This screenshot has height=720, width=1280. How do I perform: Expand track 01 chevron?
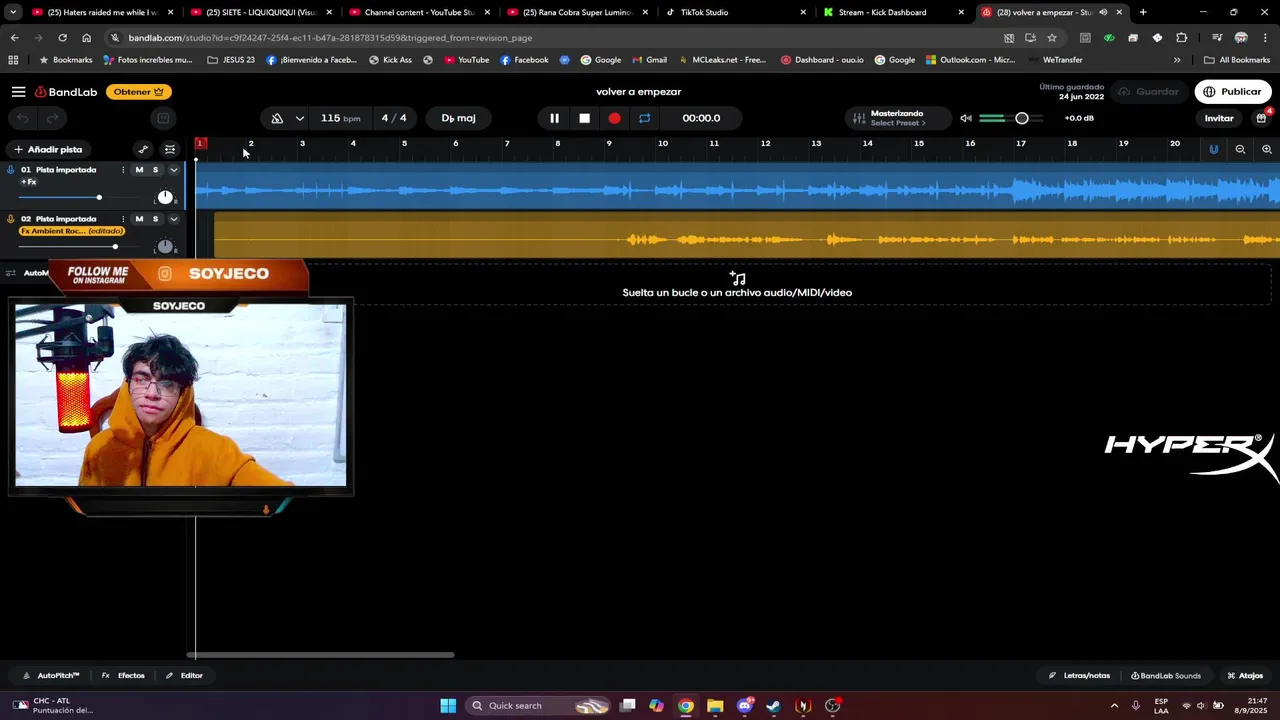click(173, 170)
